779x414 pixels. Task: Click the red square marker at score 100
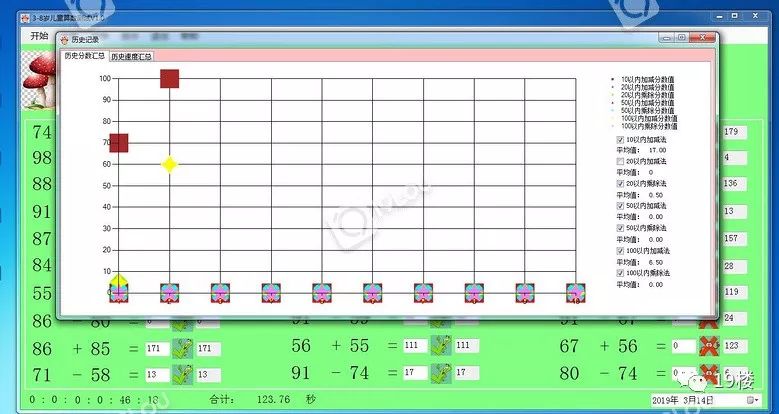tap(169, 79)
